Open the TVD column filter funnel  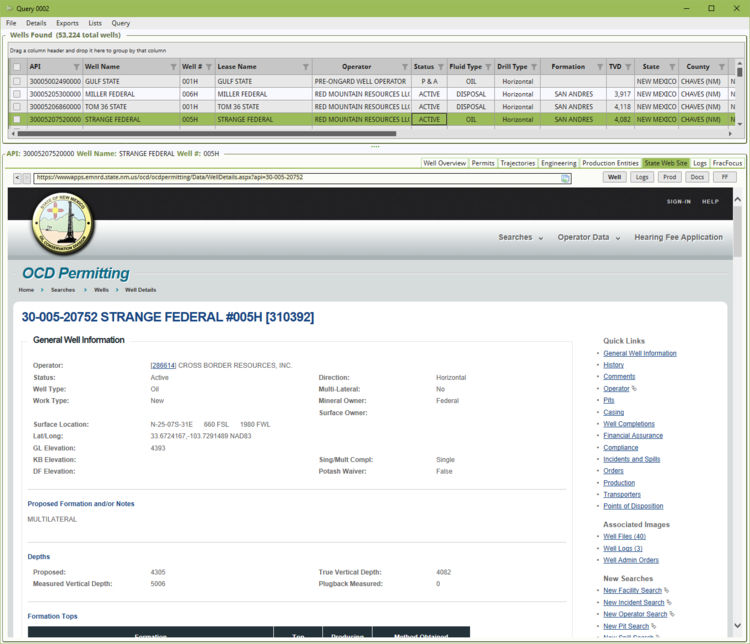tap(628, 67)
